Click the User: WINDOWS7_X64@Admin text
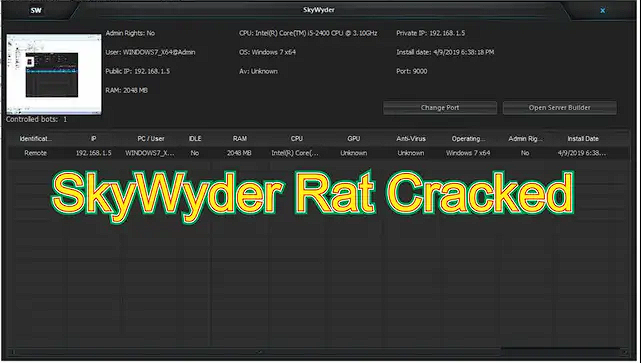This screenshot has width=641, height=363. tap(150, 52)
